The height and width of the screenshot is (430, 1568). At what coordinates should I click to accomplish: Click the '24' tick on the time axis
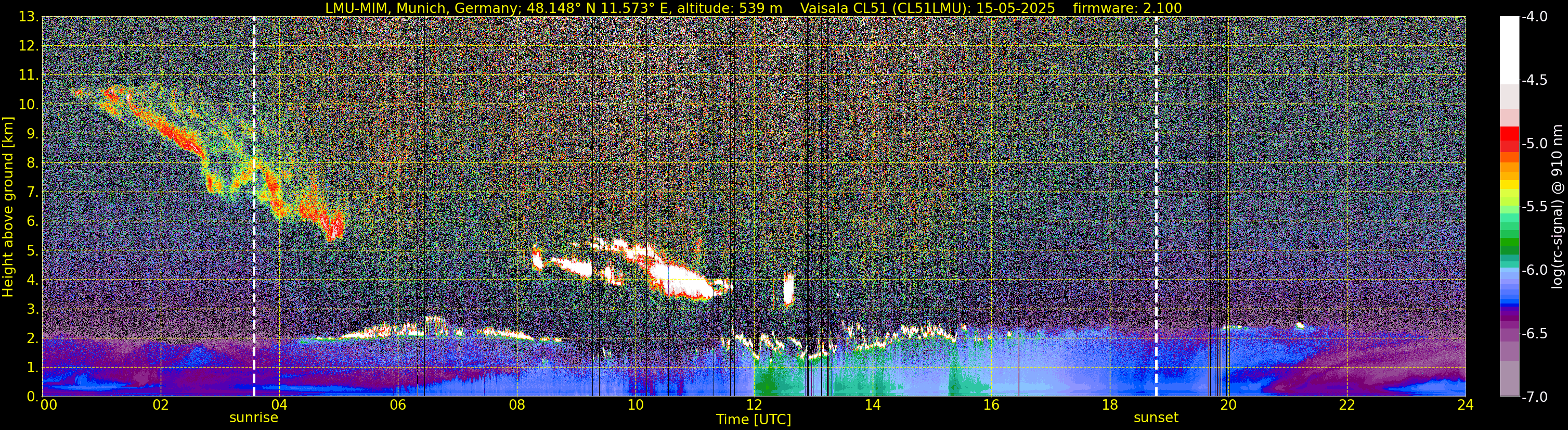coord(1466,405)
